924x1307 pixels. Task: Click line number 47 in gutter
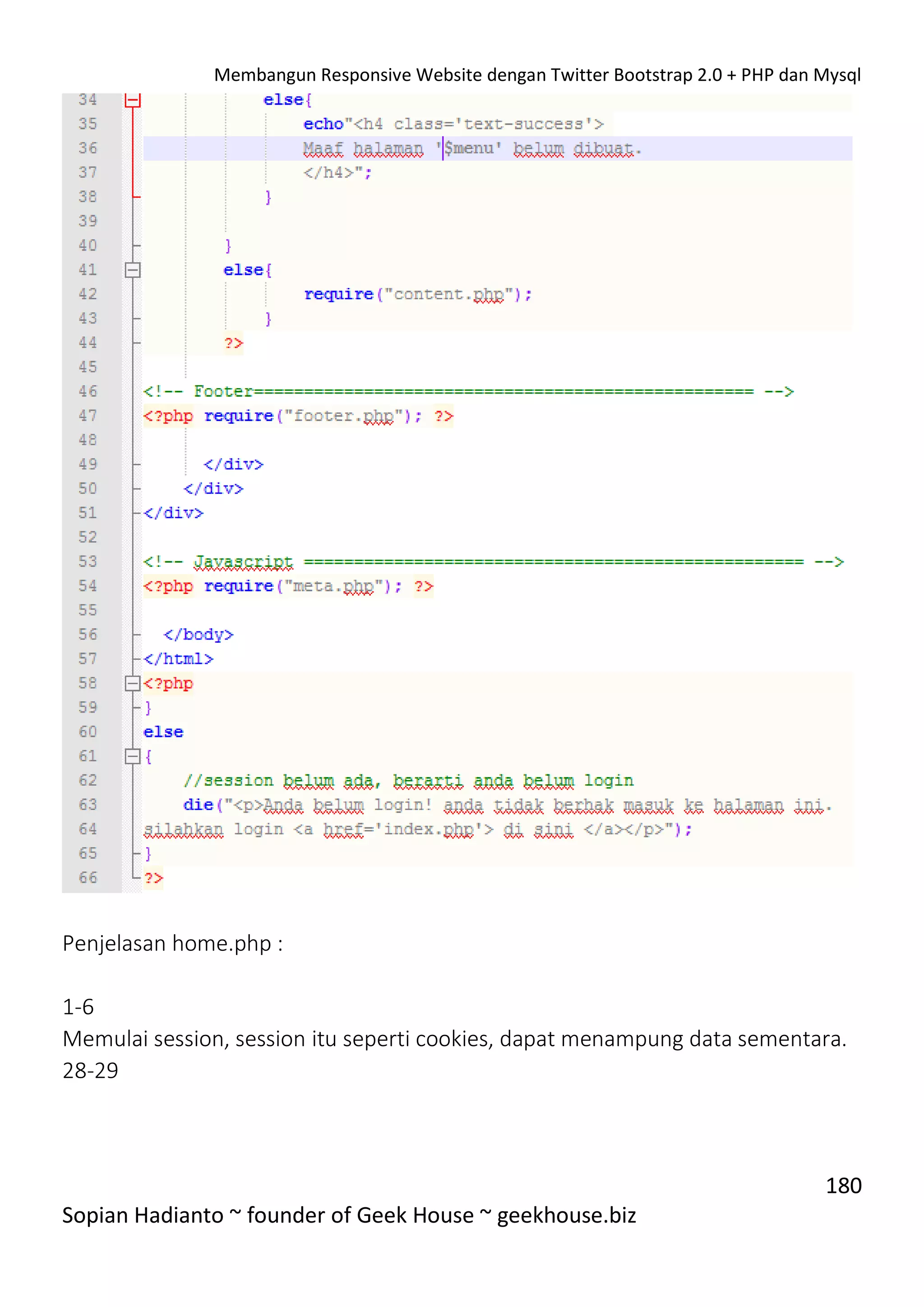click(88, 416)
